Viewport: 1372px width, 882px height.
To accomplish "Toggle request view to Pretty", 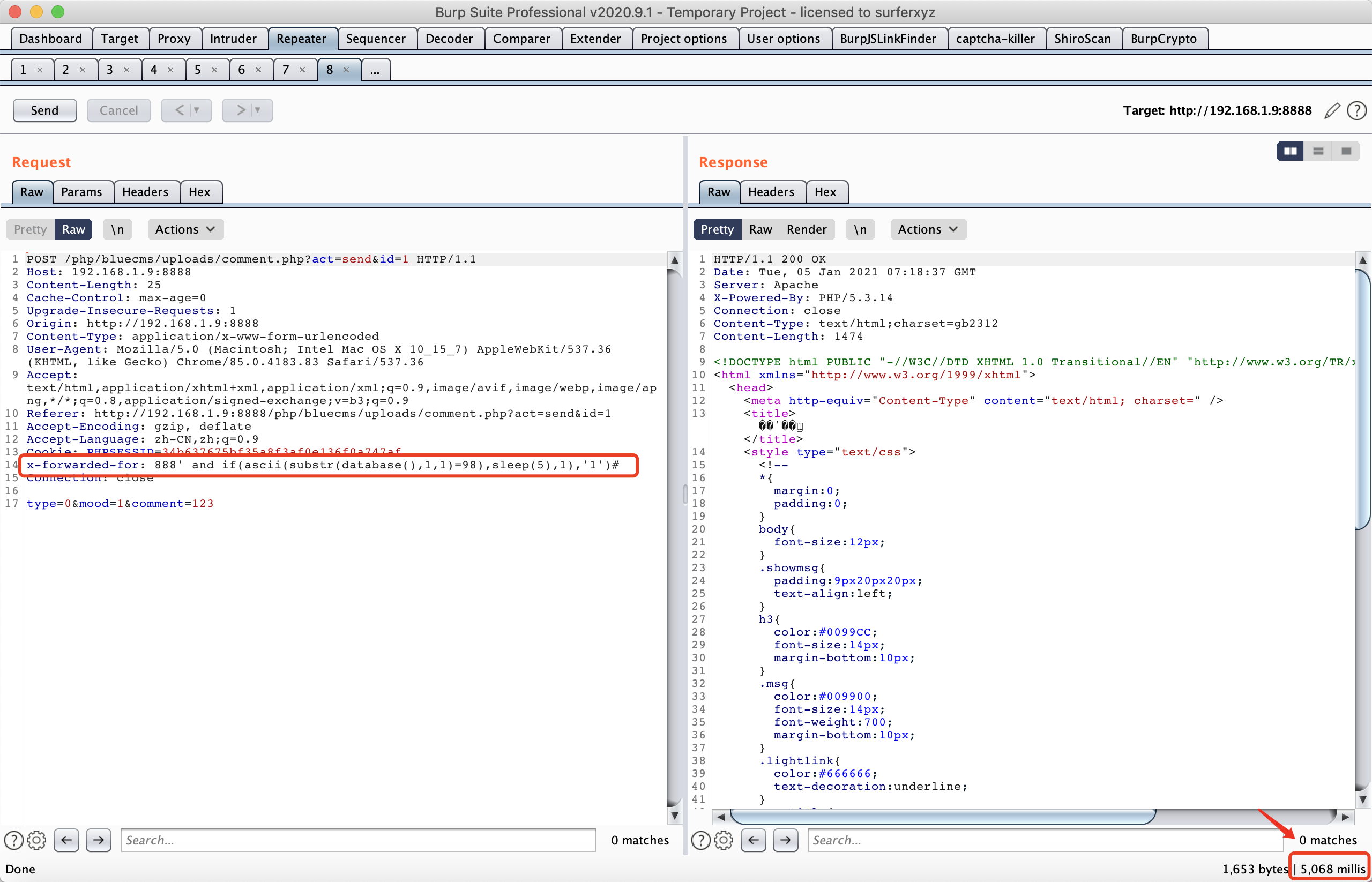I will point(30,229).
